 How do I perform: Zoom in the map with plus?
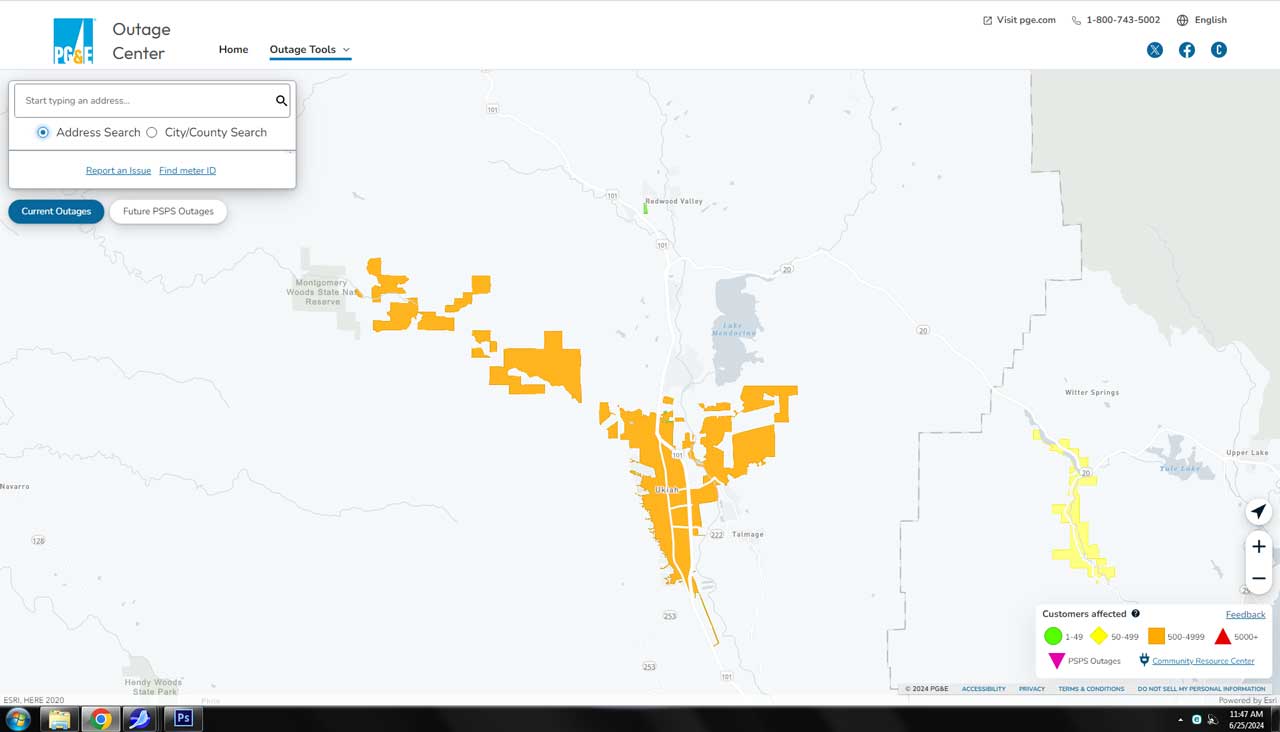(1258, 546)
